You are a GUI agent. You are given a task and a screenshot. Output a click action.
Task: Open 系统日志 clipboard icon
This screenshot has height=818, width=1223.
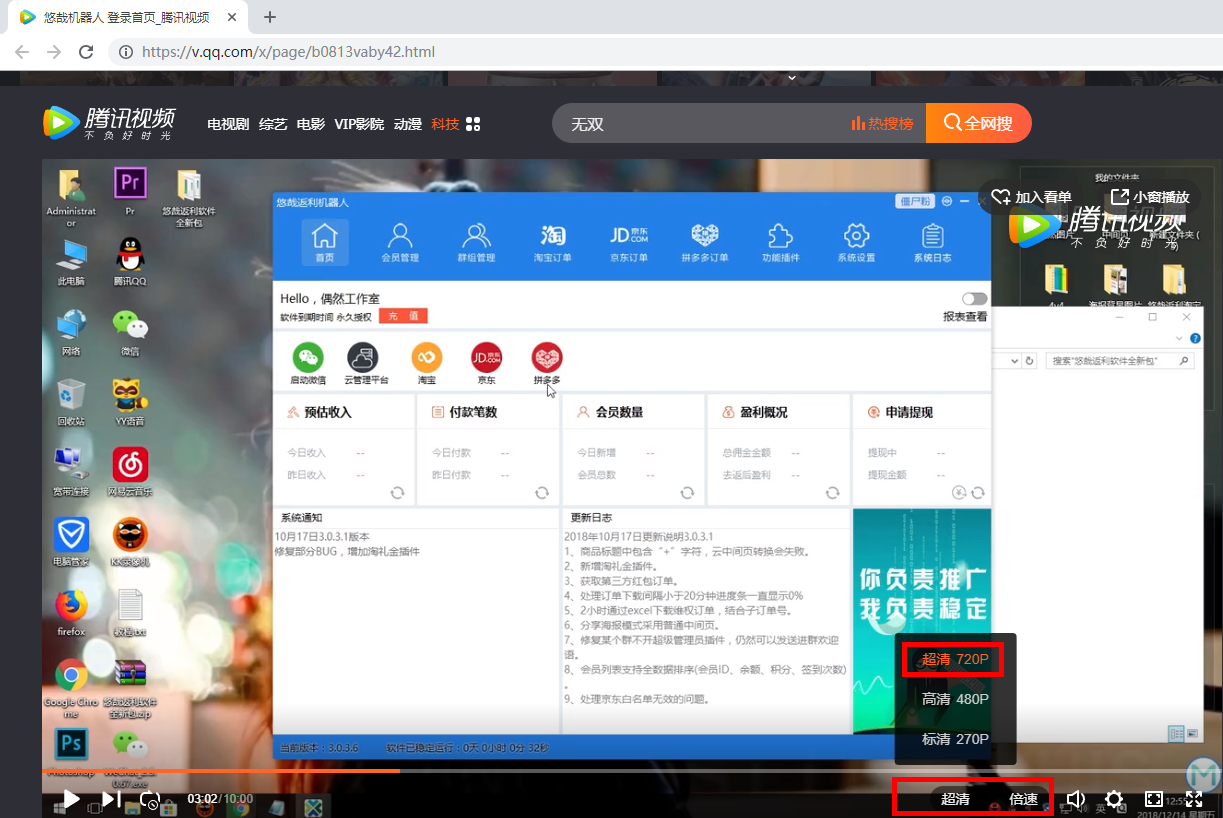[x=932, y=242]
